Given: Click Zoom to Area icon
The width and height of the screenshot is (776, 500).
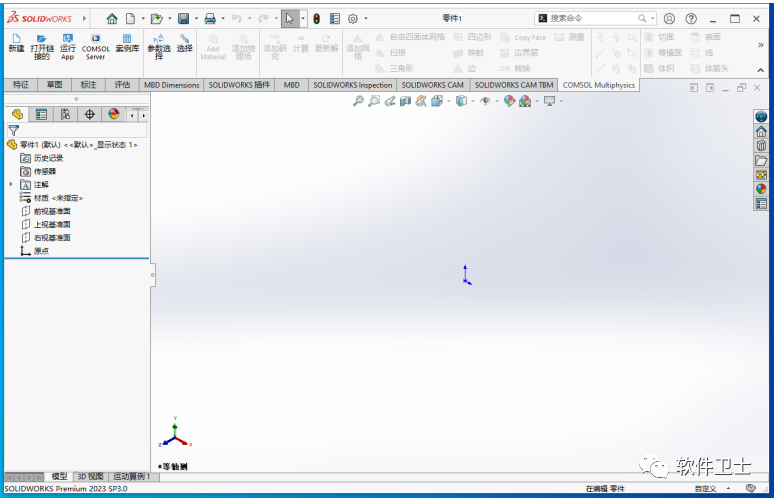Looking at the screenshot, I should 374,101.
